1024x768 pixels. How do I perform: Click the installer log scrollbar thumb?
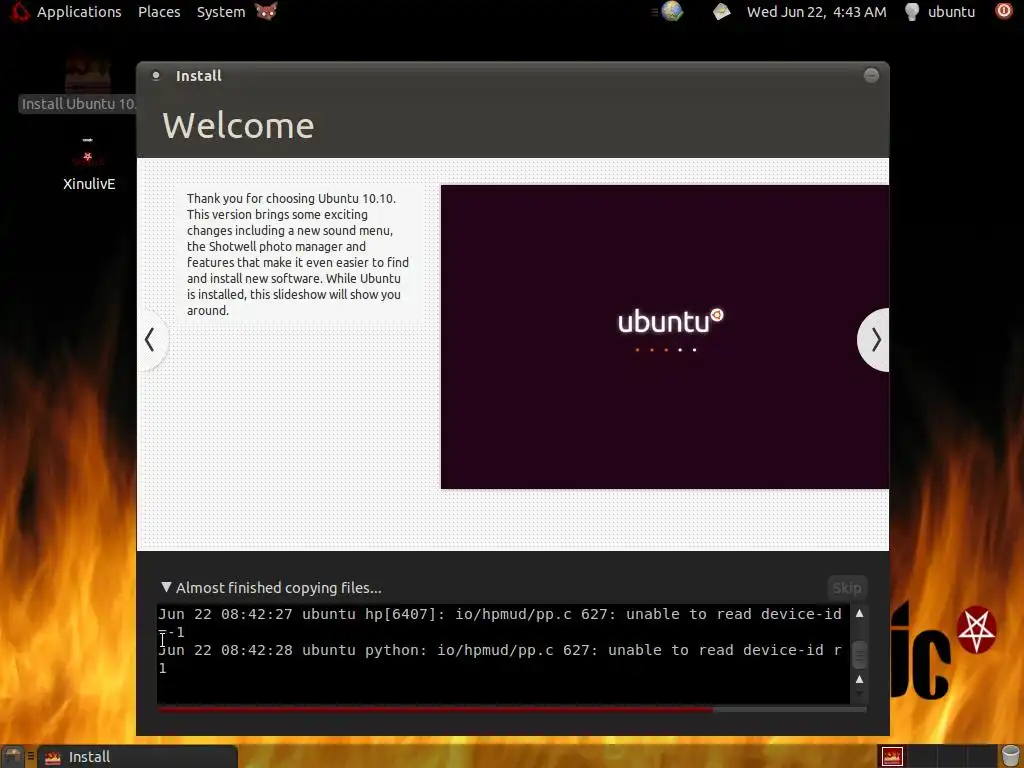(x=859, y=654)
